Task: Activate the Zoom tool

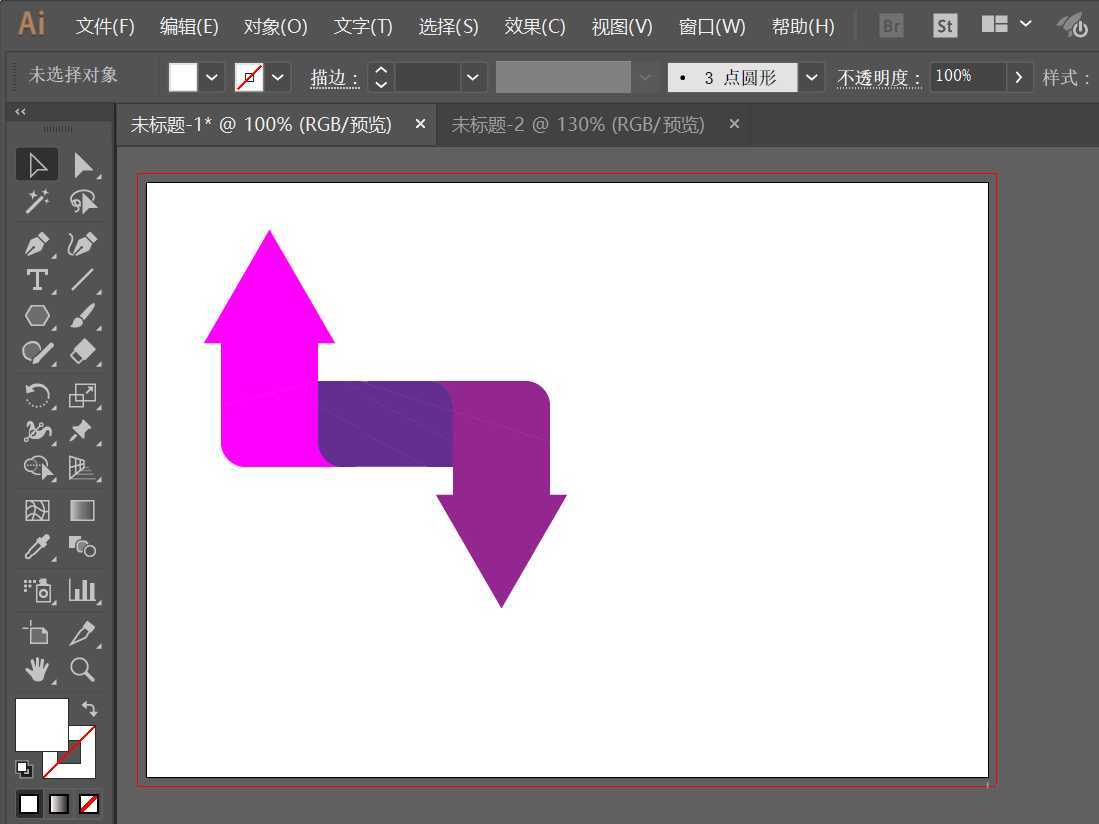Action: tap(84, 670)
